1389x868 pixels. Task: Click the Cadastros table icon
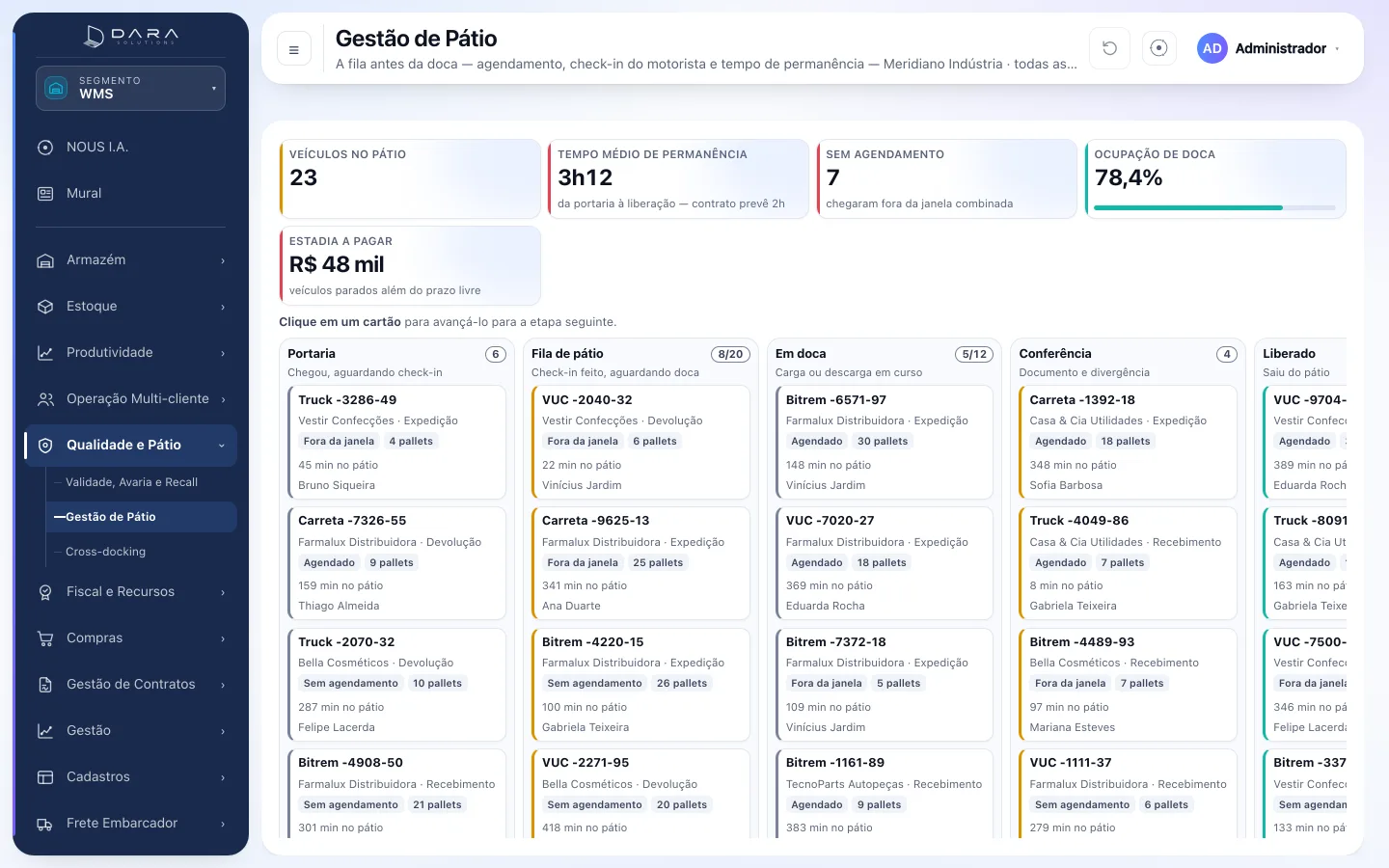pyautogui.click(x=45, y=777)
